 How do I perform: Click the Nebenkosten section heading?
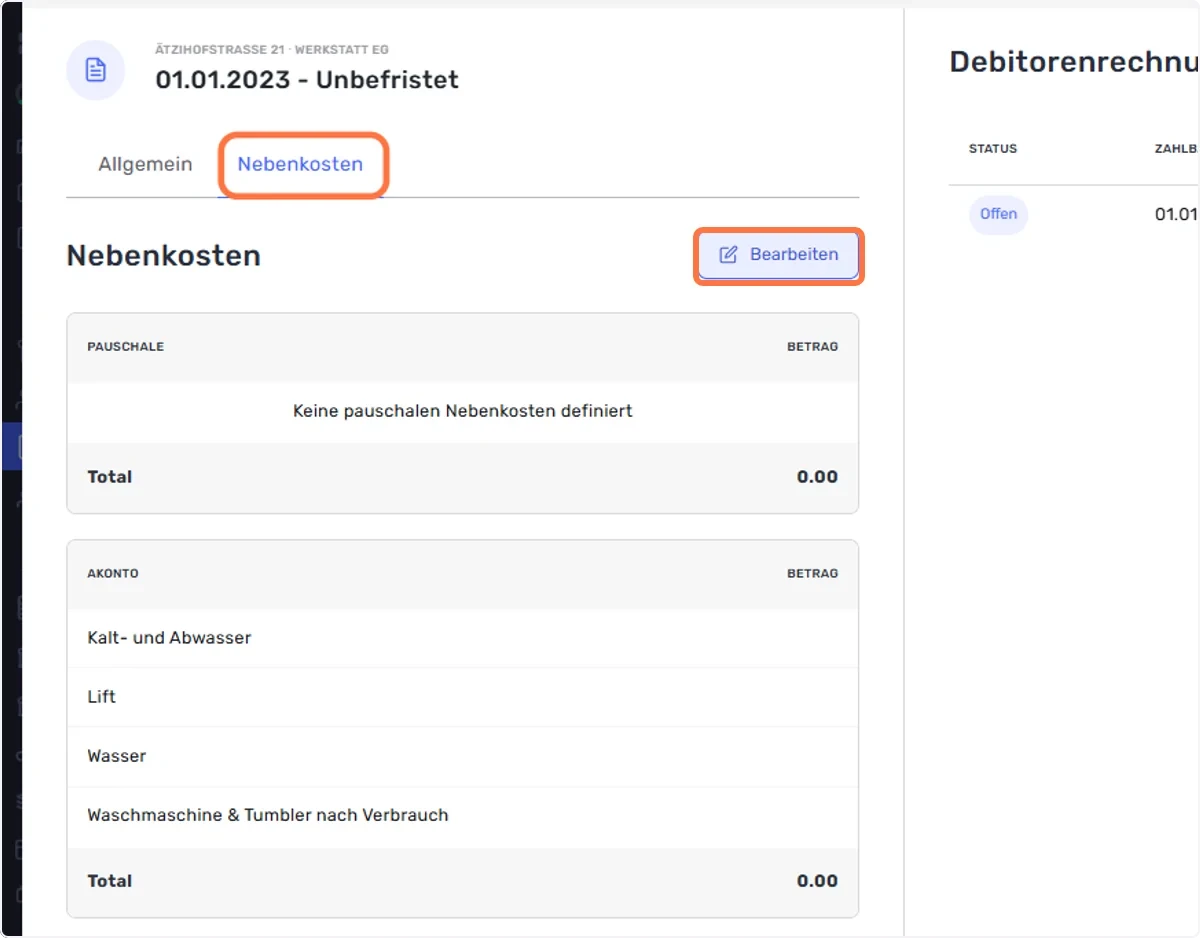pos(163,255)
